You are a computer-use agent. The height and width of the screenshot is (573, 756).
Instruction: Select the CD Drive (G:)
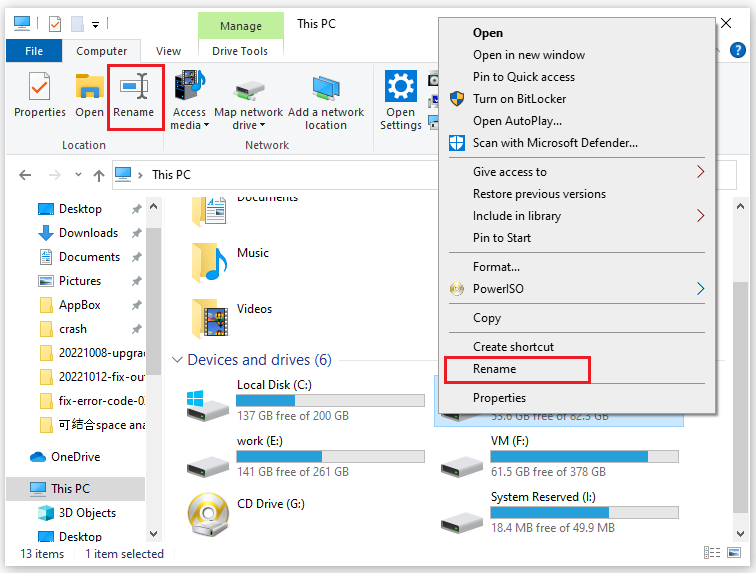[247, 514]
